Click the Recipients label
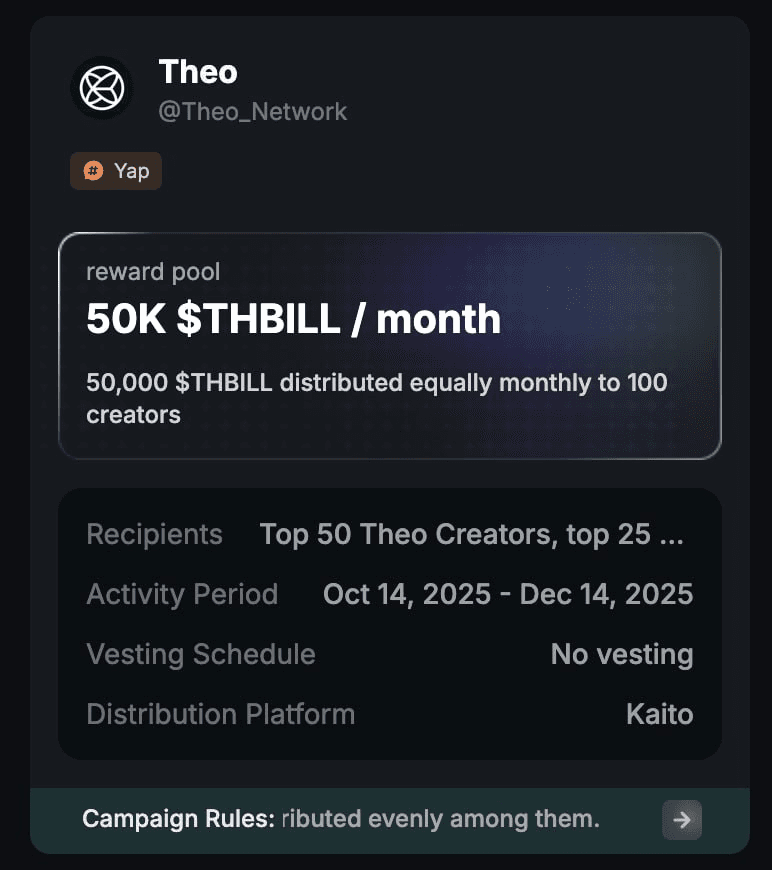Screen dimensions: 772x870 154,534
